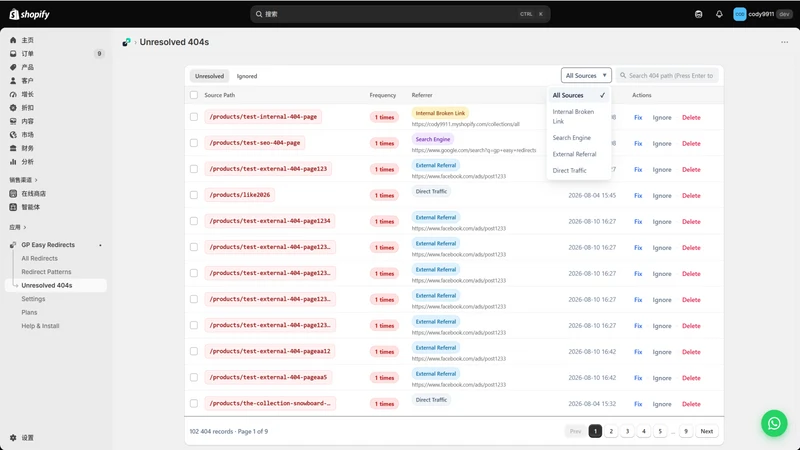Filter by Search Engine source
This screenshot has width=800, height=450.
click(x=579, y=138)
